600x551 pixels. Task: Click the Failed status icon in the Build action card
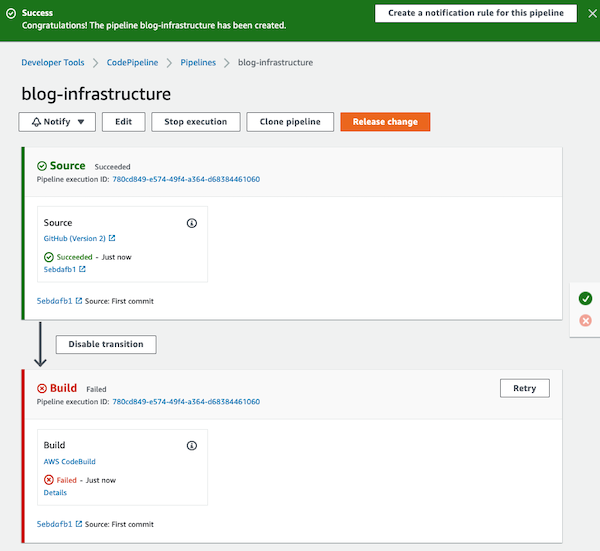coord(49,480)
